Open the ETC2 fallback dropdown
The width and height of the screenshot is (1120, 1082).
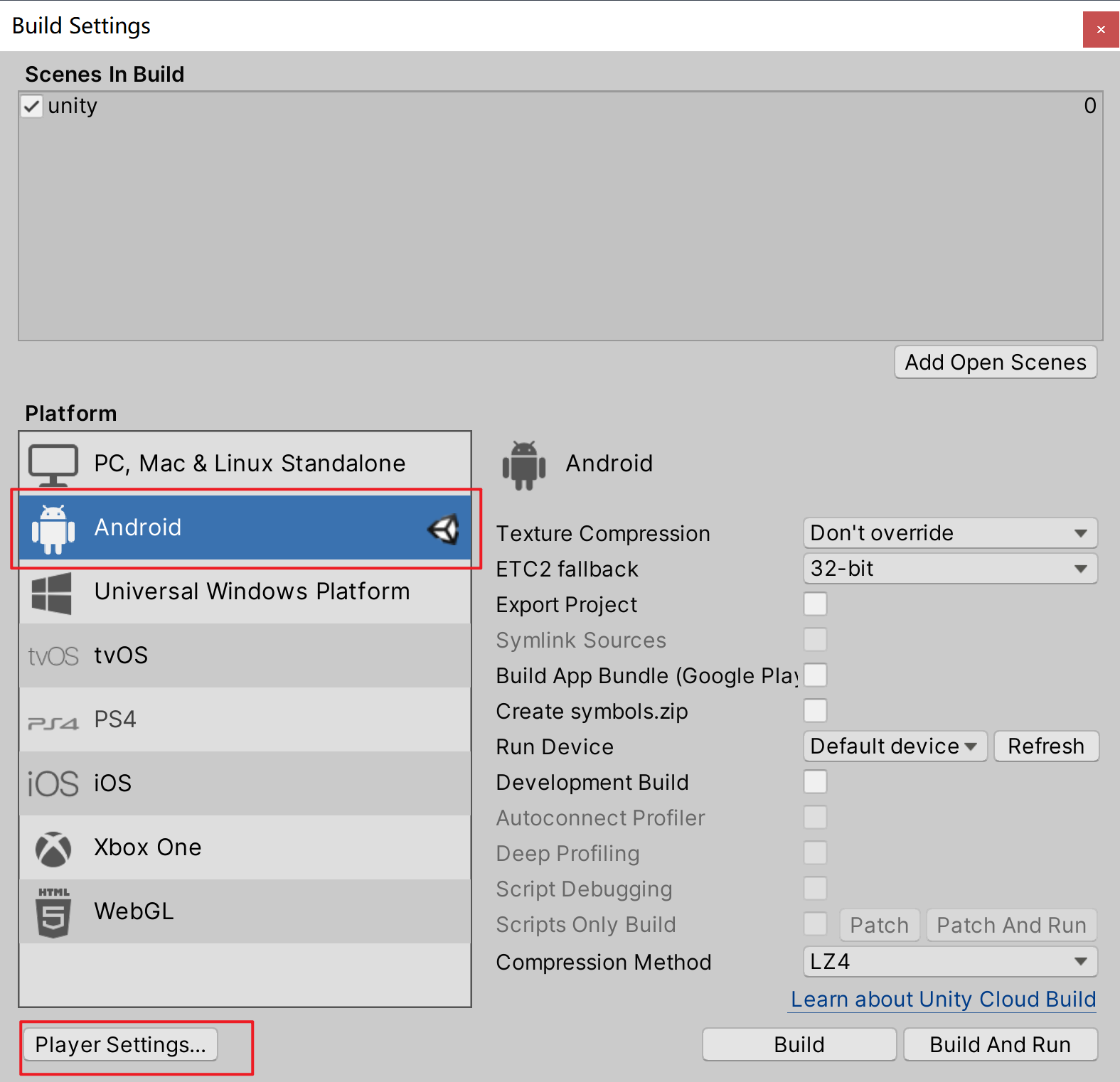point(950,569)
